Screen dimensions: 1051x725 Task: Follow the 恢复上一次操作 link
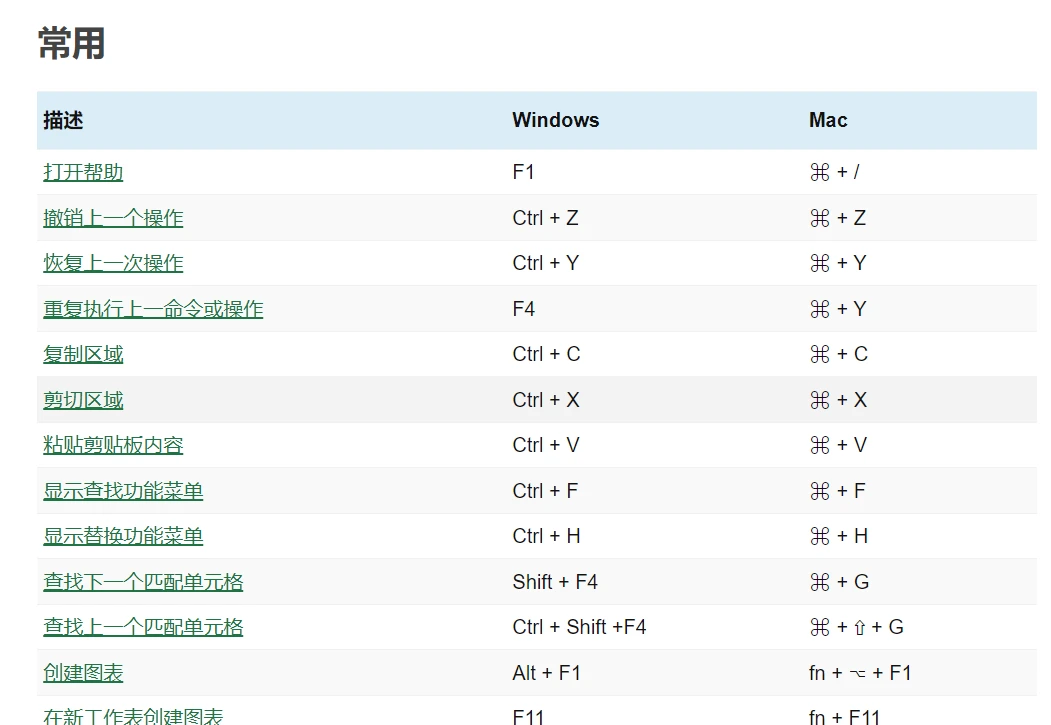pyautogui.click(x=113, y=263)
